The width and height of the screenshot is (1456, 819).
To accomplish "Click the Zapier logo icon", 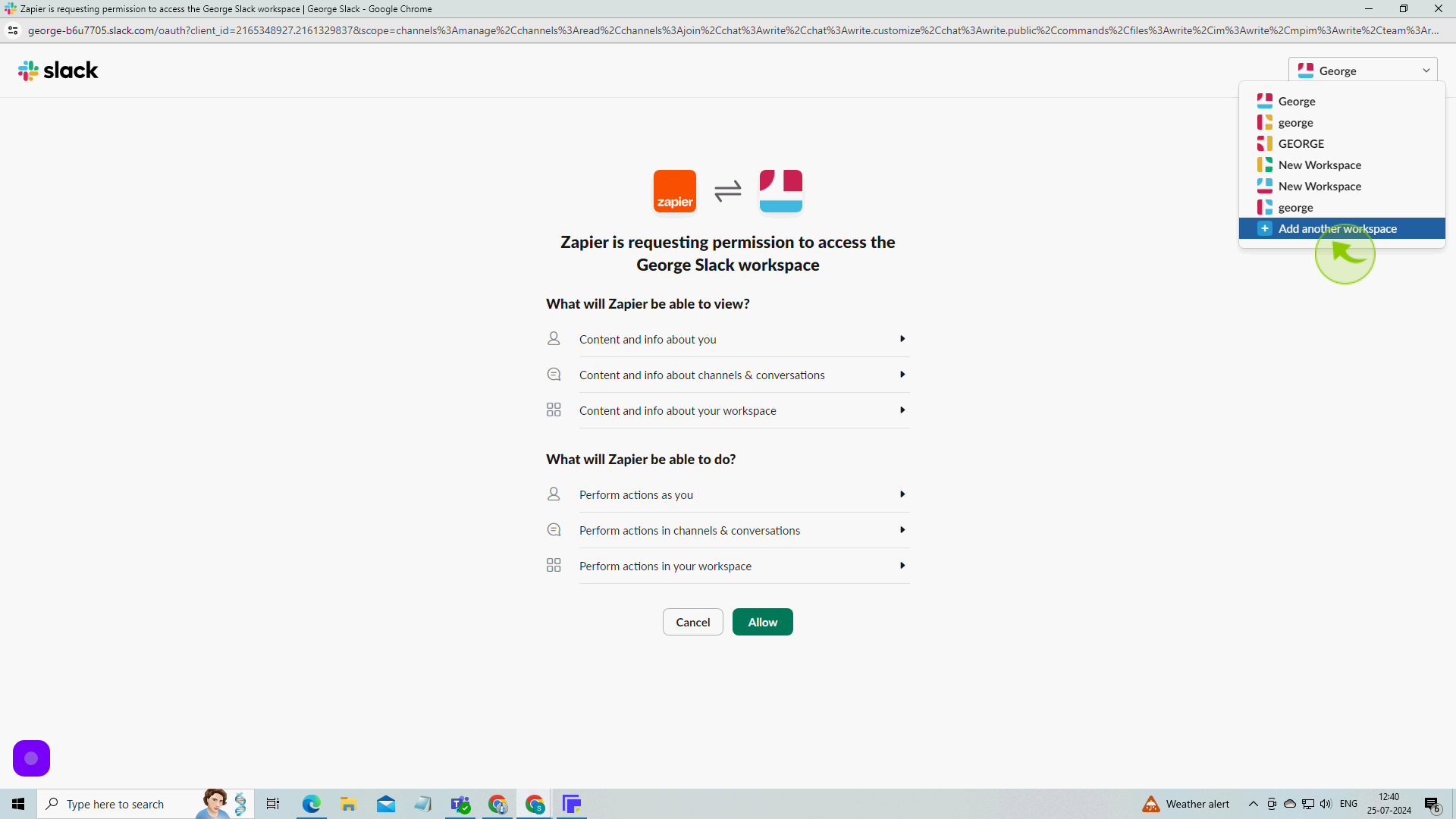I will click(x=674, y=189).
